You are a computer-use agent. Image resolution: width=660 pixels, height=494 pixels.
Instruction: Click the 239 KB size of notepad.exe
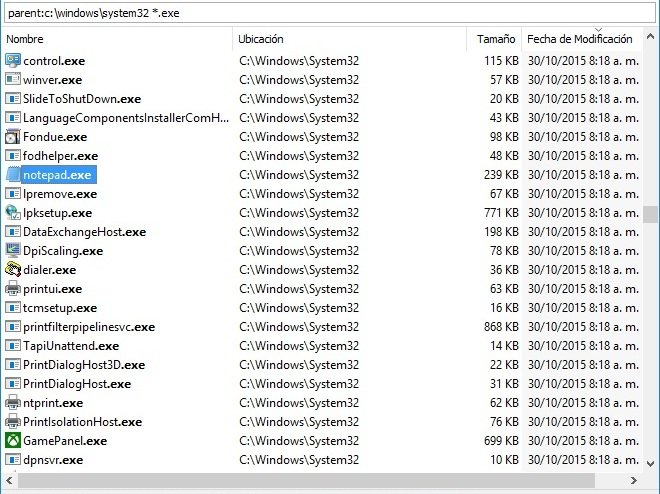(501, 175)
